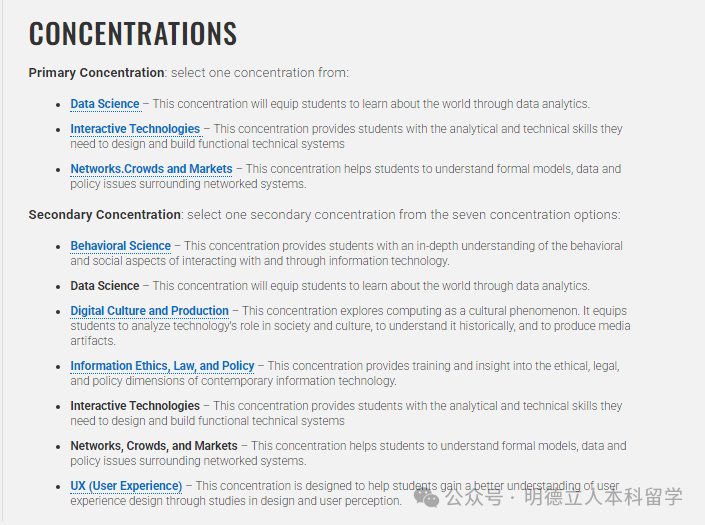Open the Behavioral Science concentration link
This screenshot has width=705, height=525.
click(120, 246)
